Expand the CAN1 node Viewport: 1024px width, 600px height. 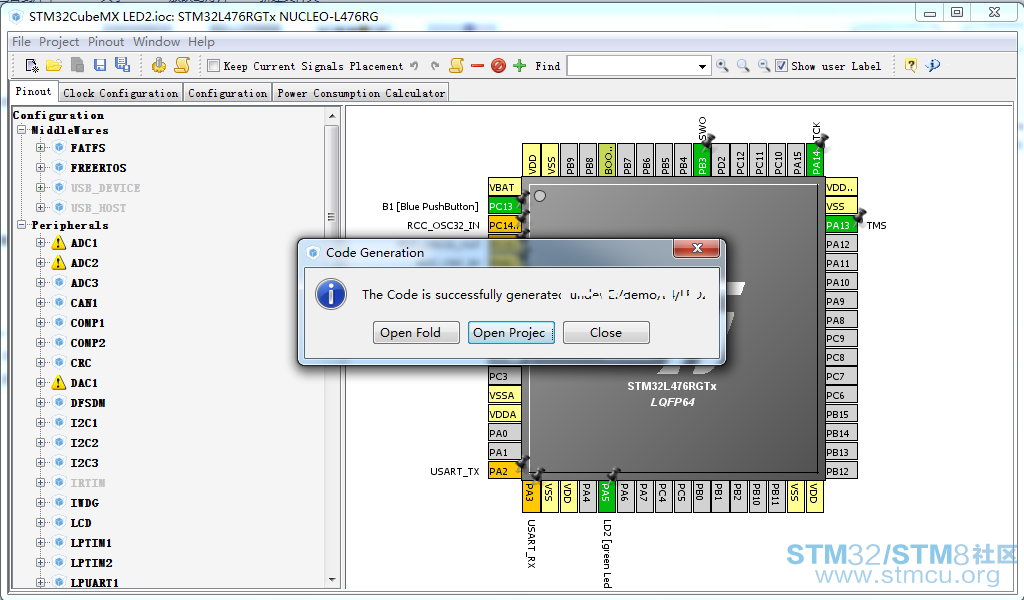[x=40, y=303]
